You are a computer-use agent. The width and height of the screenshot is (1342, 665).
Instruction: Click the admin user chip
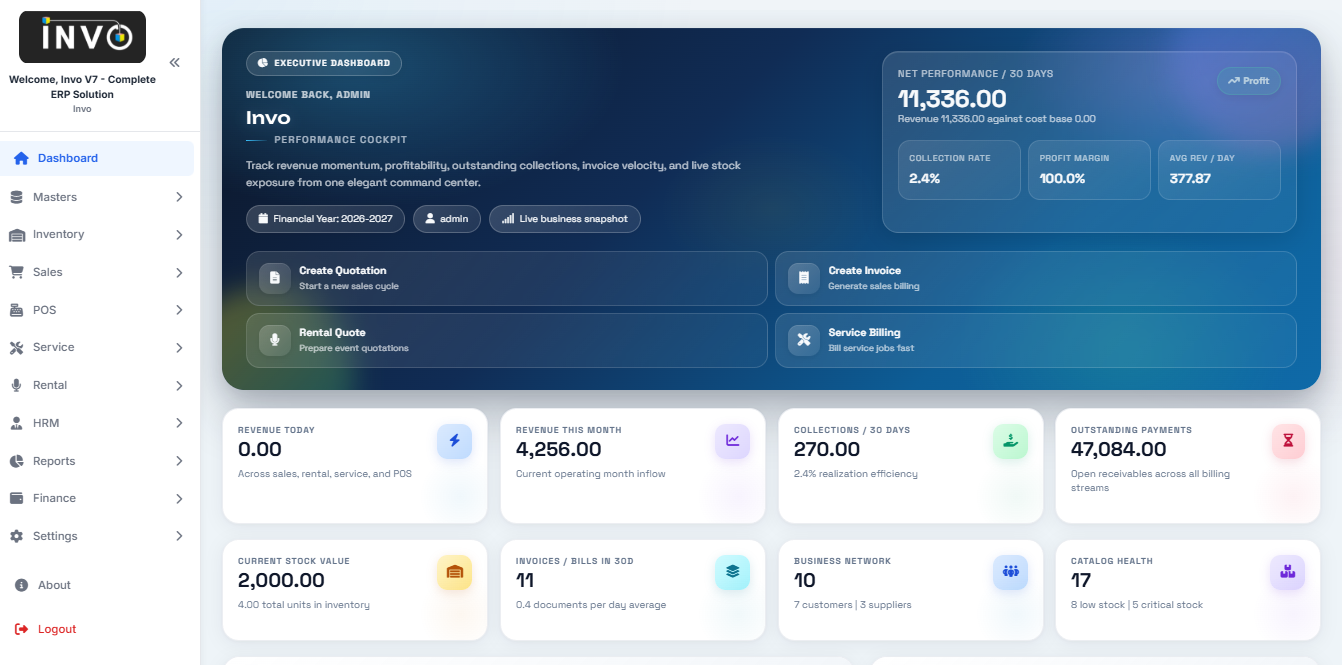pyautogui.click(x=447, y=219)
